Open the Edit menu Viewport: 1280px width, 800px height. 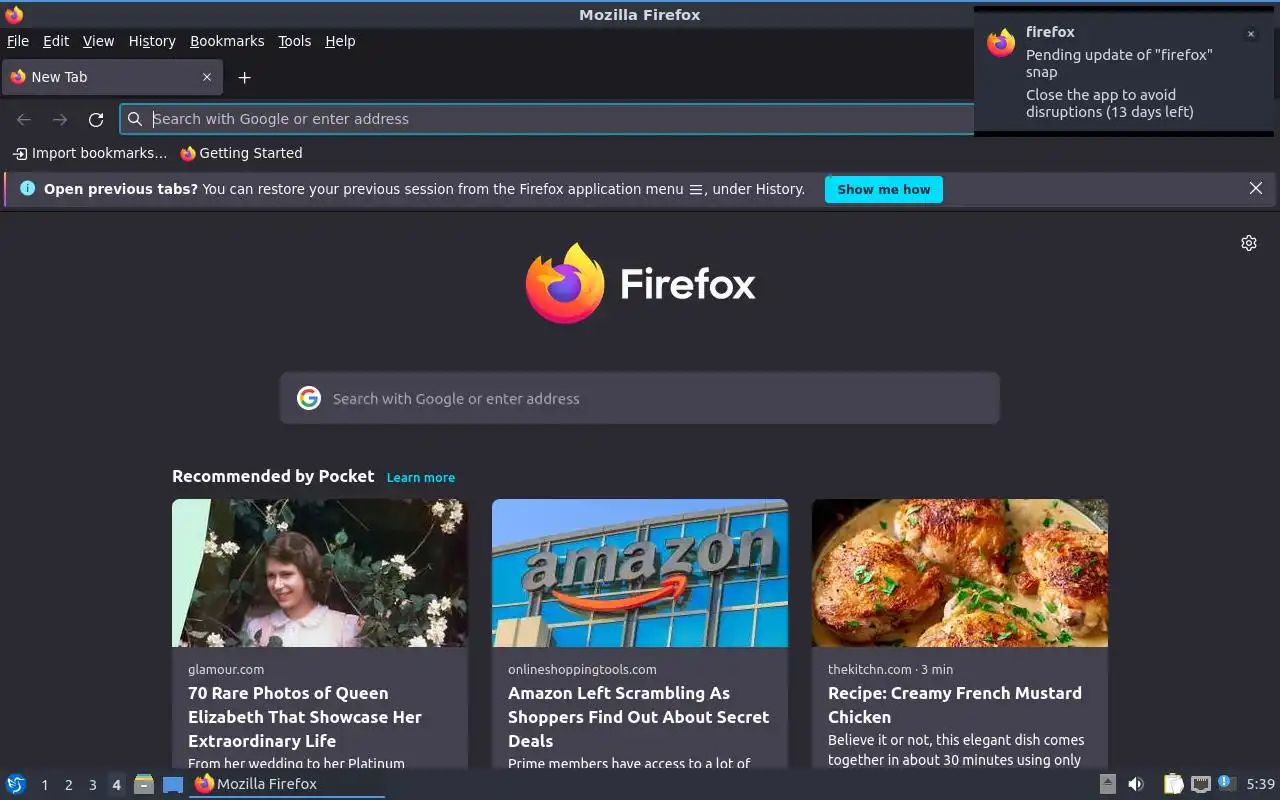tap(56, 41)
